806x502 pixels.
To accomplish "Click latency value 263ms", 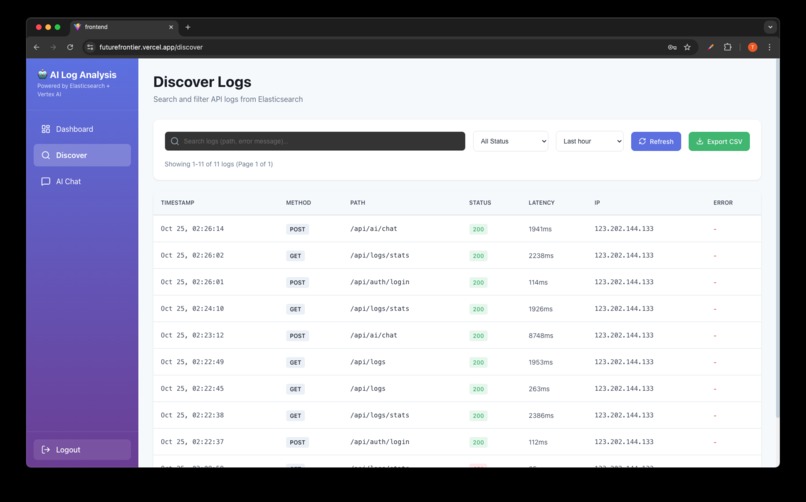I will pyautogui.click(x=539, y=389).
